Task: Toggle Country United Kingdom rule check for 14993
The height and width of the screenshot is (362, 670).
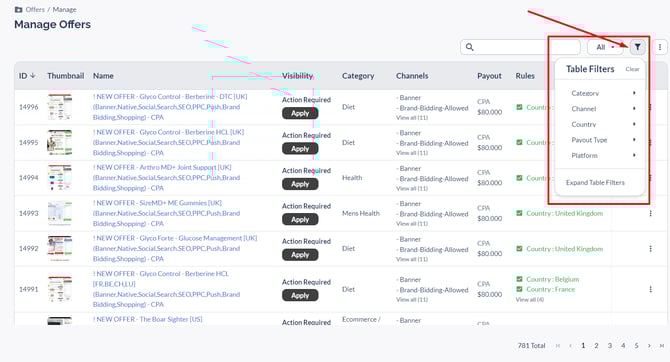Action: coord(519,213)
